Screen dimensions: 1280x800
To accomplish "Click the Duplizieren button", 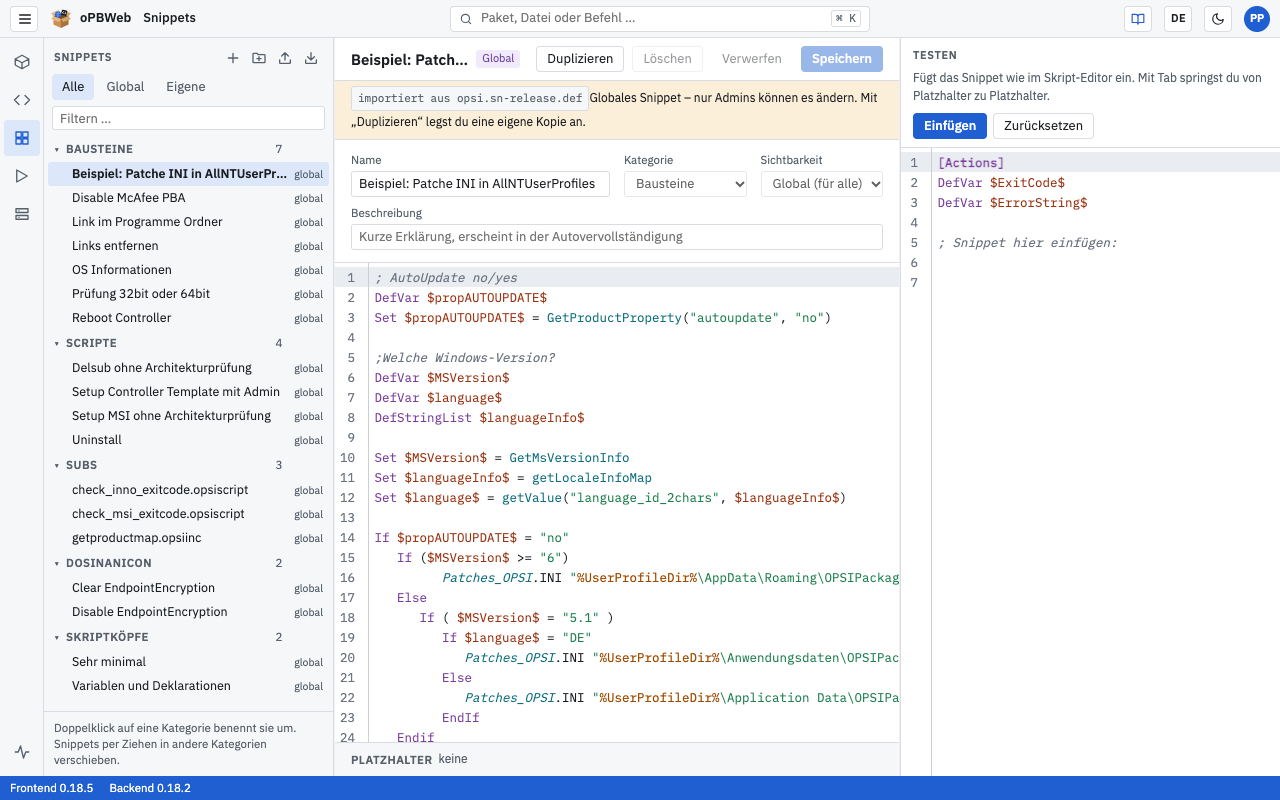I will point(580,59).
